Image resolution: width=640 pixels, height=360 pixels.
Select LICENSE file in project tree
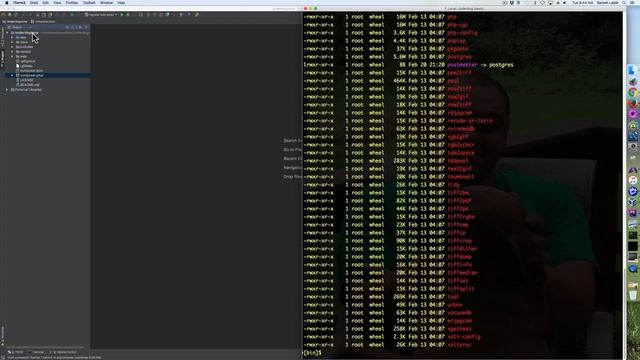click(x=26, y=80)
